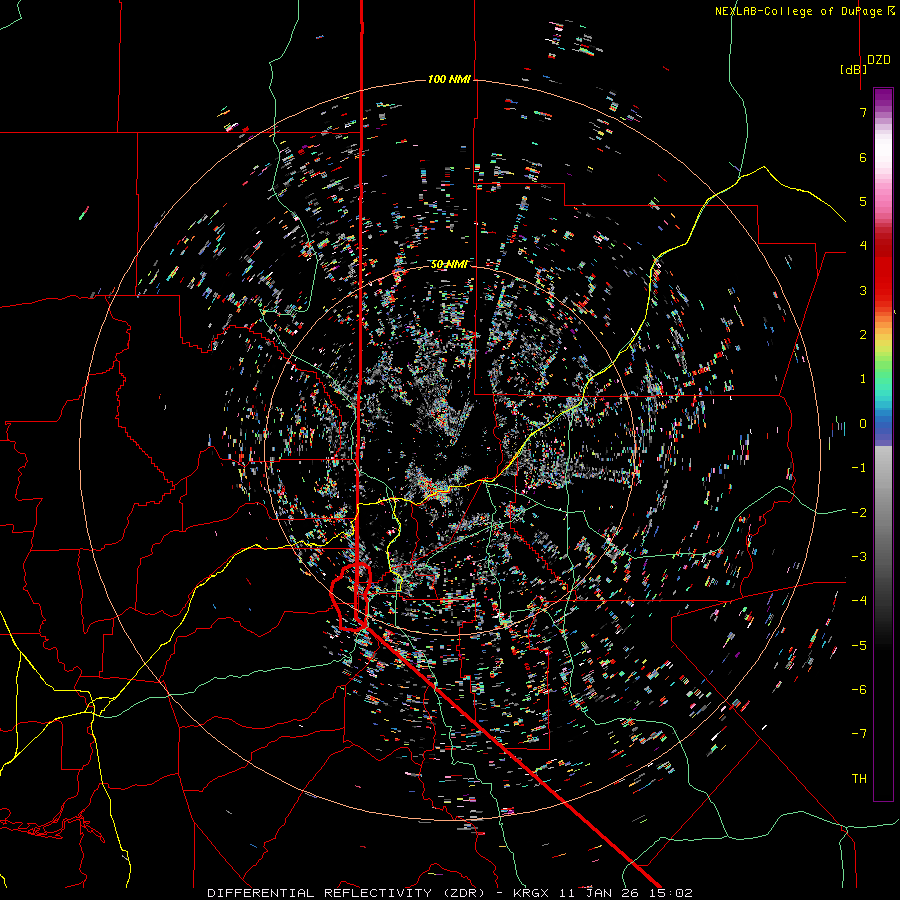
Task: Click the scale value 6
Action: coord(863,157)
